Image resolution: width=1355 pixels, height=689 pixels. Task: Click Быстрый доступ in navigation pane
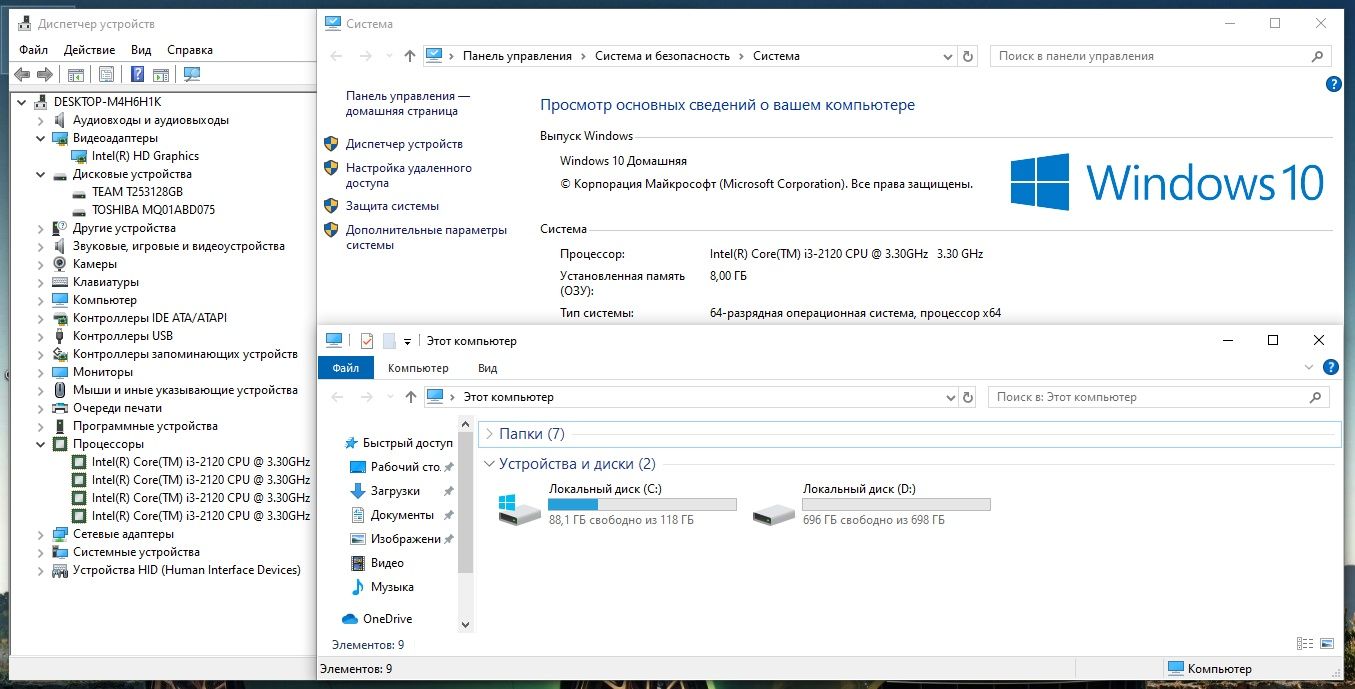(x=407, y=443)
